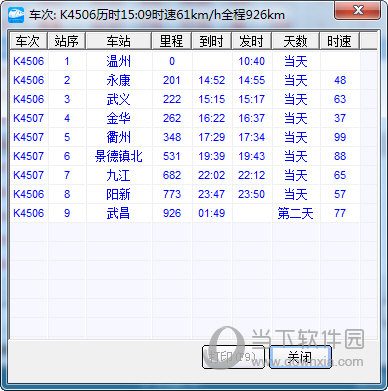Image resolution: width=388 pixels, height=391 pixels.
Task: Click the 时速 column header
Action: coord(340,41)
